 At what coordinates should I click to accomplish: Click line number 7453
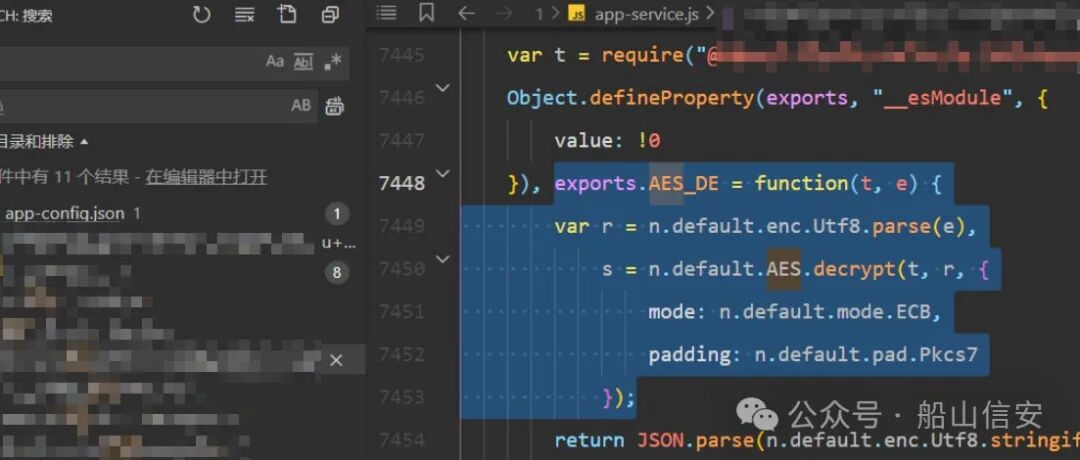(x=402, y=397)
